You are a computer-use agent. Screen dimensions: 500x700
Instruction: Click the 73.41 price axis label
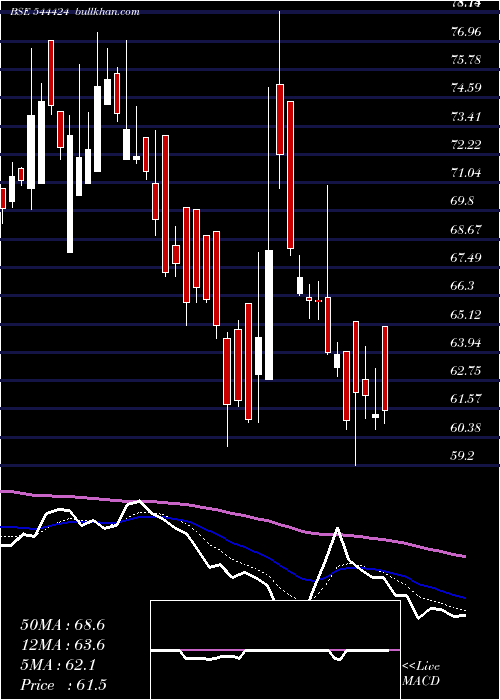coord(467,117)
